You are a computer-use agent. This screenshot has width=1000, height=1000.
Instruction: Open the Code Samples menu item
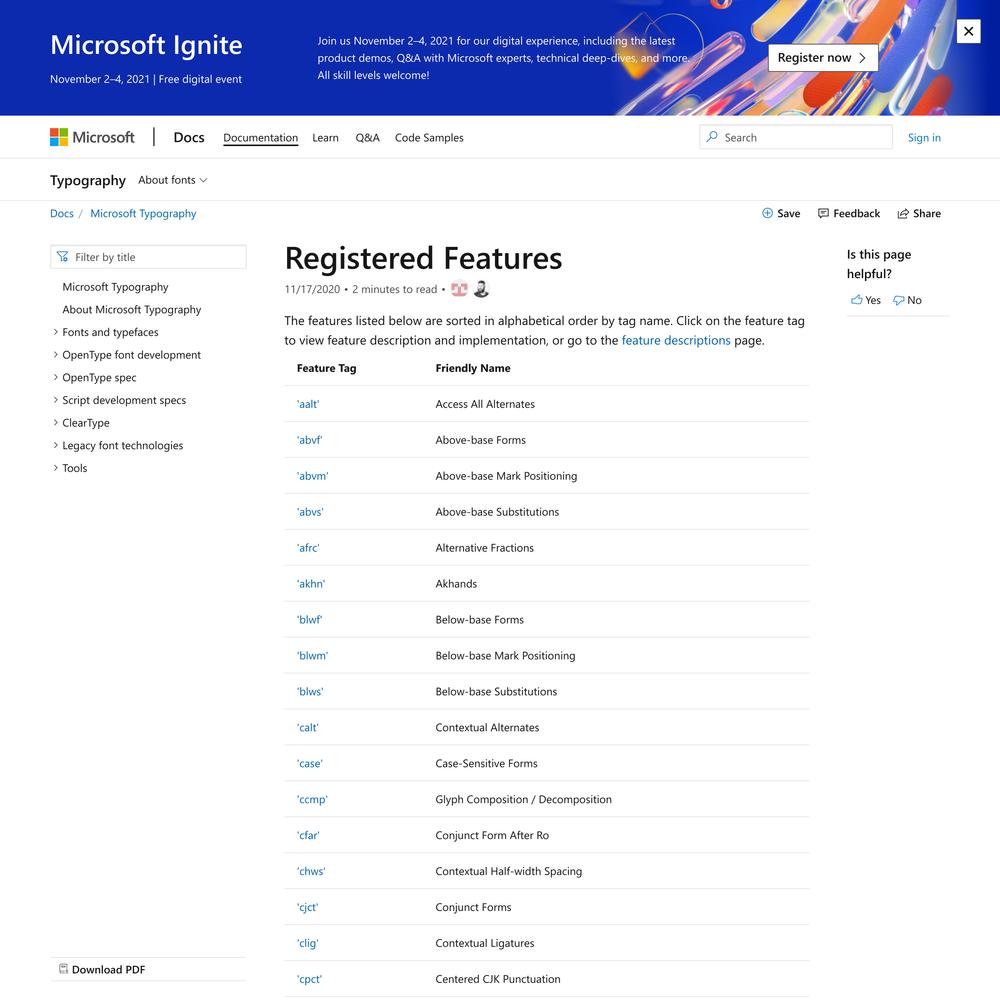429,138
